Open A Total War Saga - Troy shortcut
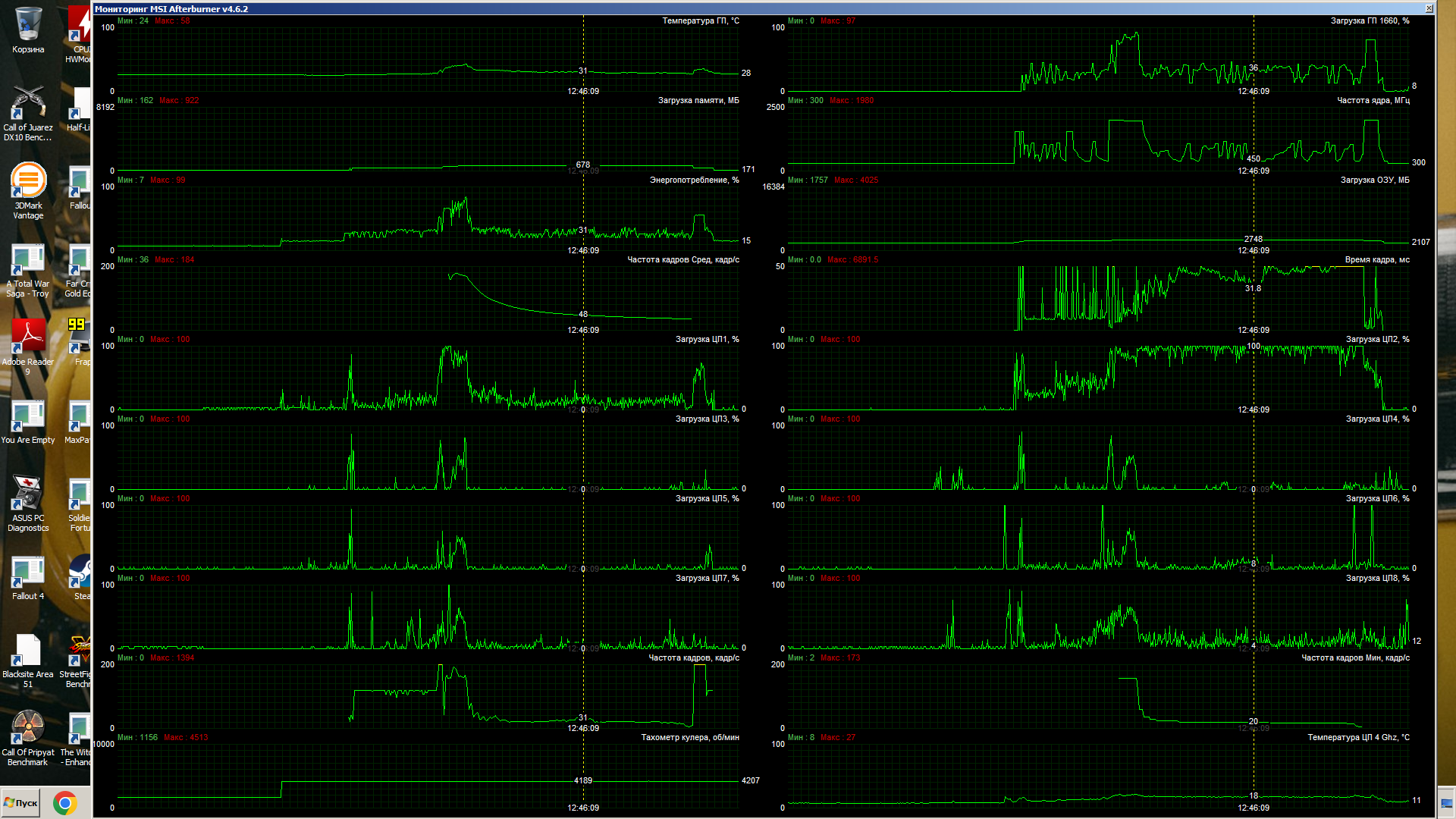Viewport: 1456px width, 819px height. [28, 262]
